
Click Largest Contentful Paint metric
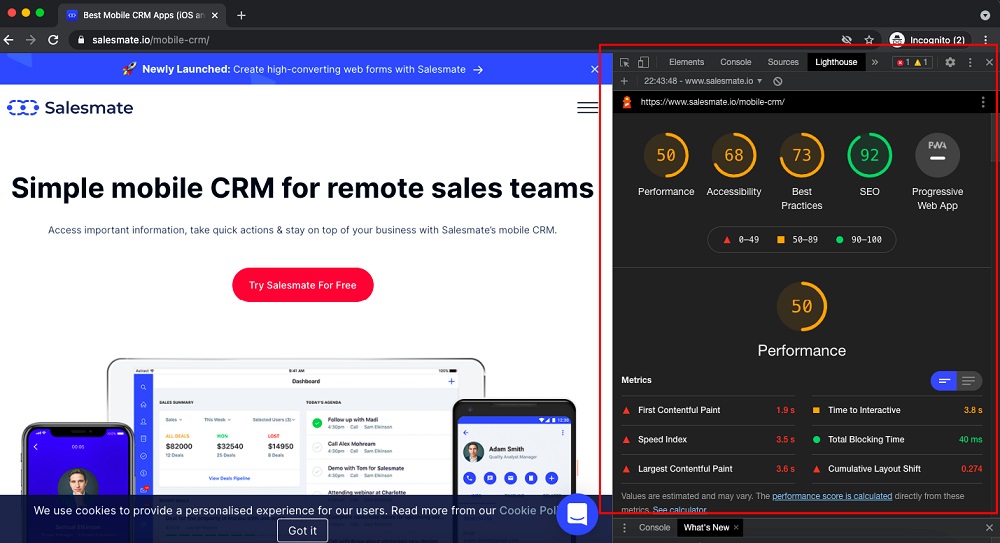[x=708, y=469]
